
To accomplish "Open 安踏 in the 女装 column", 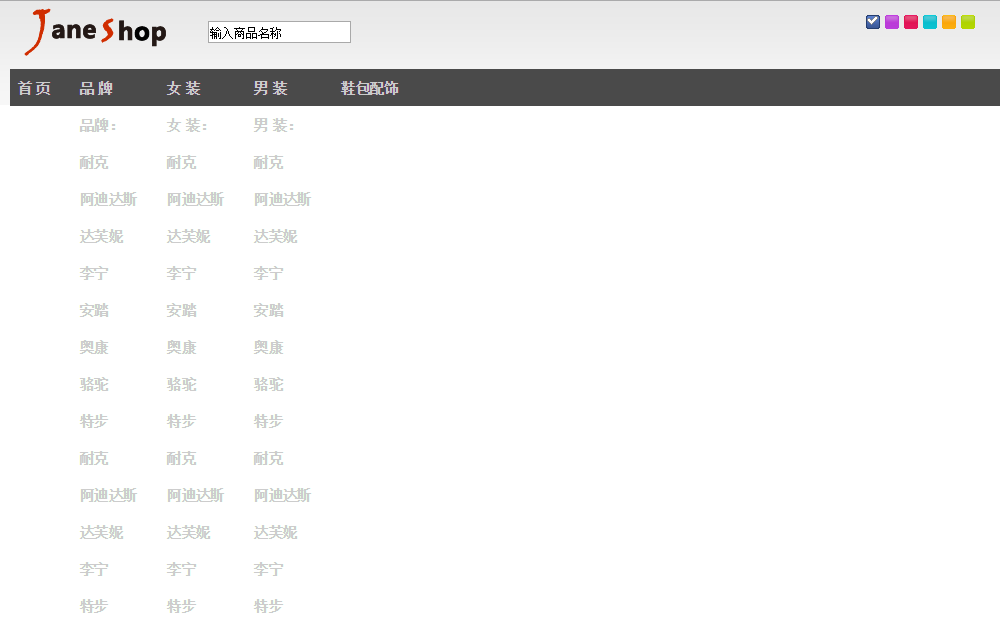I will (x=181, y=311).
